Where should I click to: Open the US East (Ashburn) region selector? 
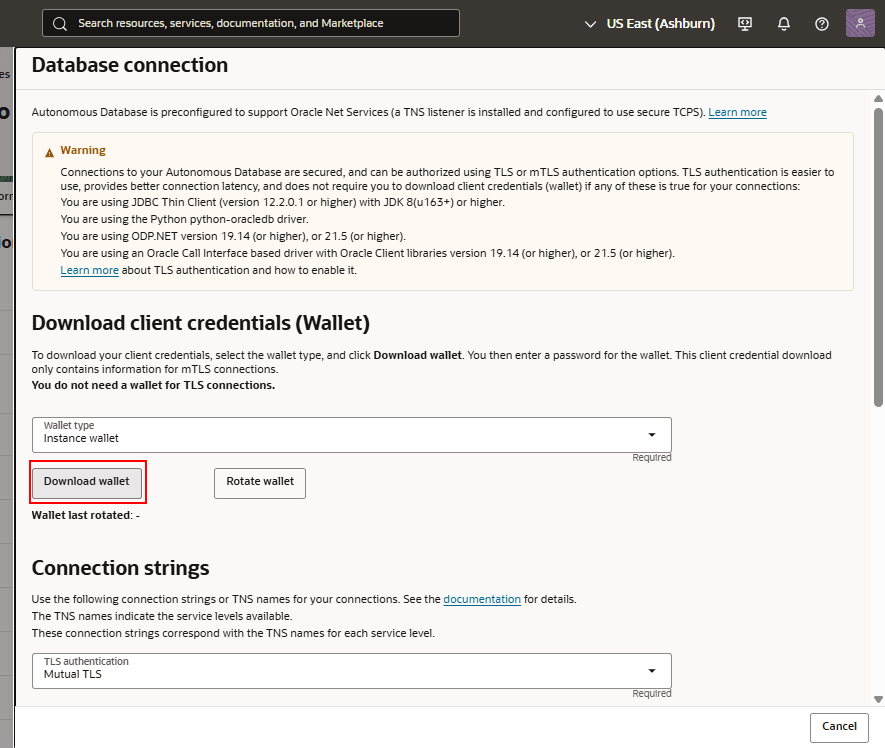point(650,23)
